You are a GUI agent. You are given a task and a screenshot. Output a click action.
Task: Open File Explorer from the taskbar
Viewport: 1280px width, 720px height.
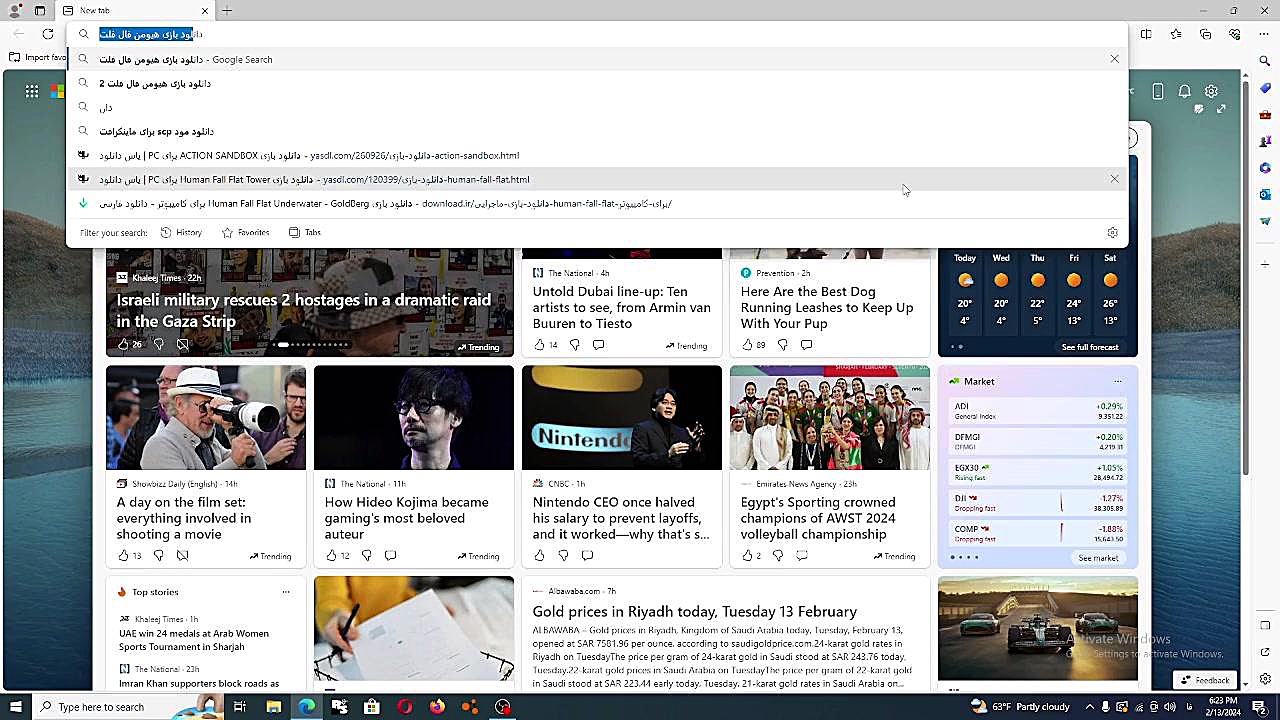[x=273, y=707]
